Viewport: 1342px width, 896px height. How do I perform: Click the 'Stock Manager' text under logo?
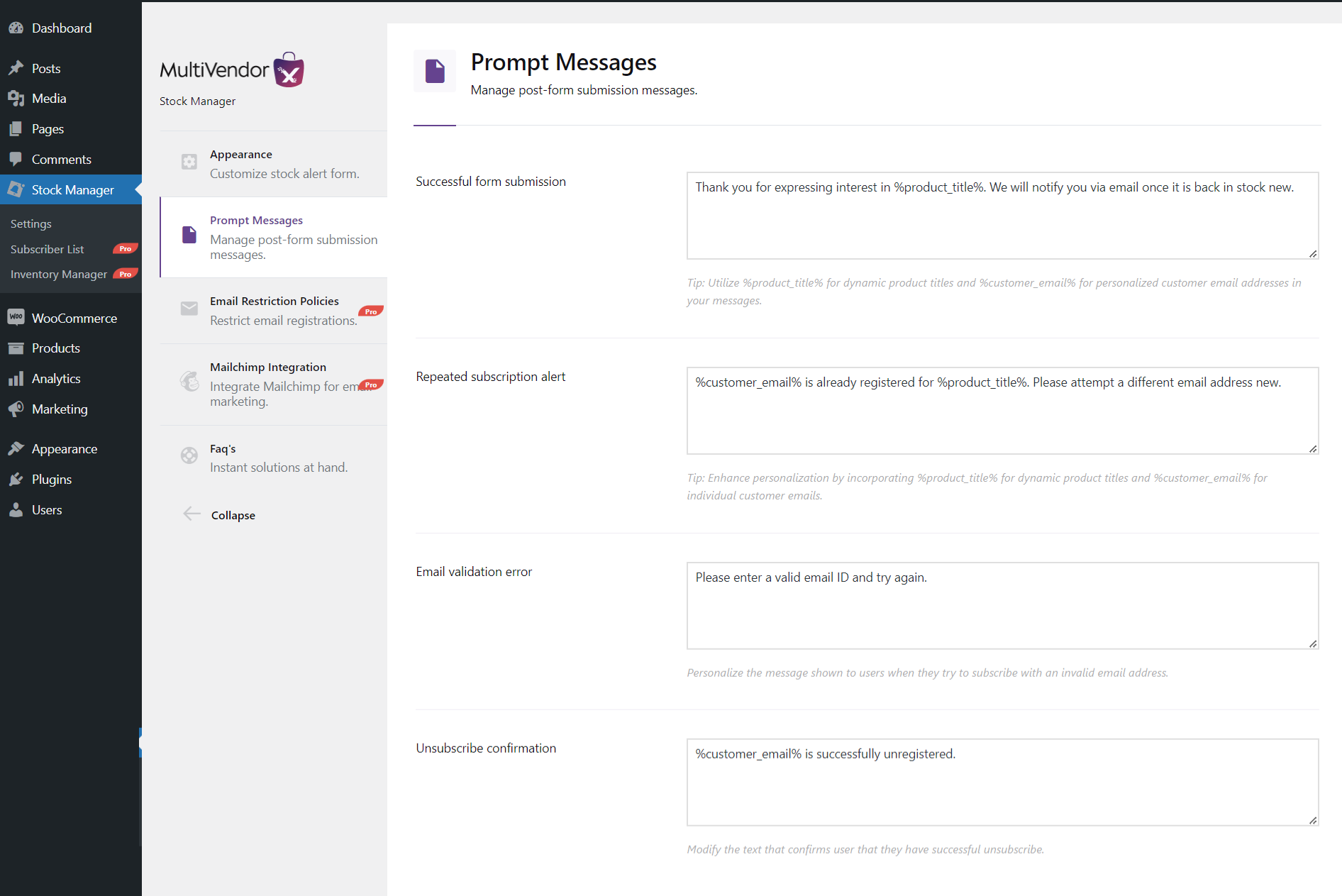197,101
